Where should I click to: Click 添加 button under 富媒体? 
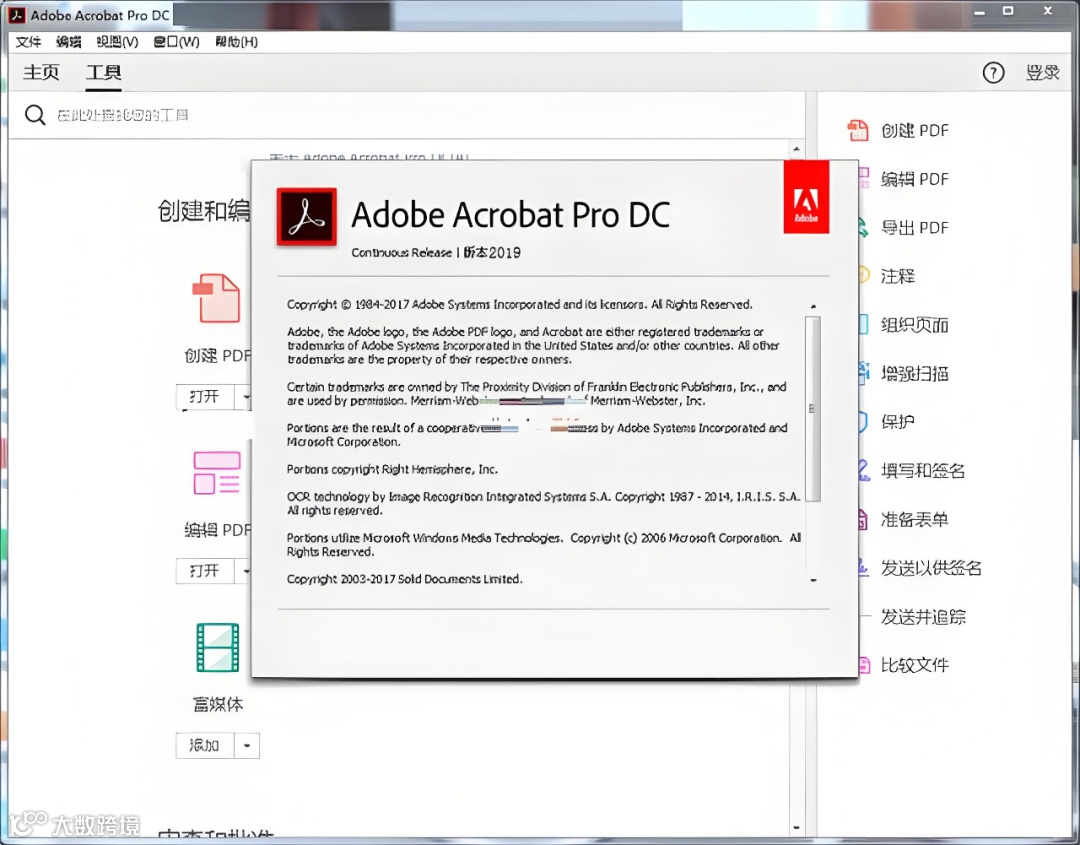205,745
